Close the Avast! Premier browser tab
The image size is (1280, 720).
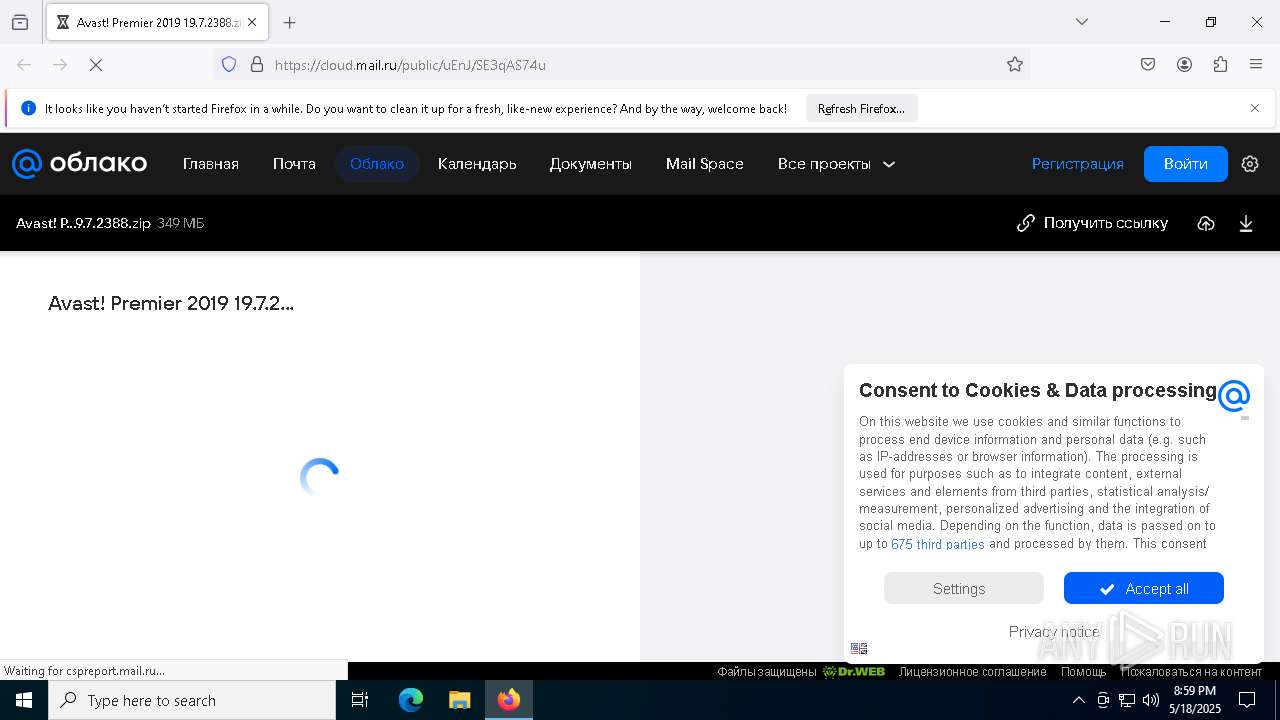[252, 22]
